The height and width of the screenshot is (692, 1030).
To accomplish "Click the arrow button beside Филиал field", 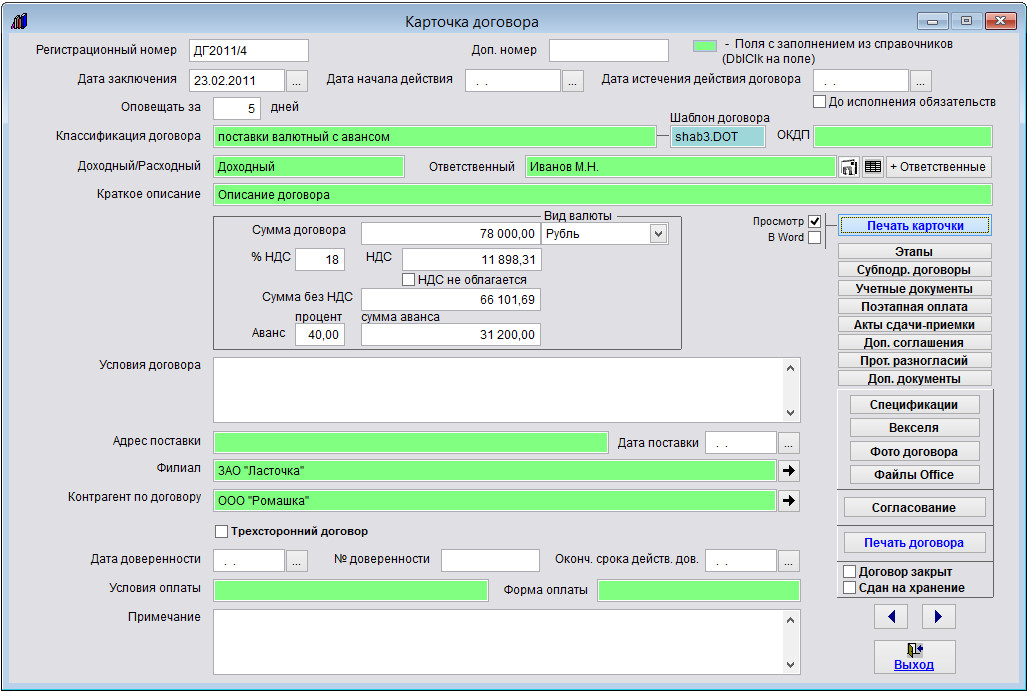I will coord(789,470).
